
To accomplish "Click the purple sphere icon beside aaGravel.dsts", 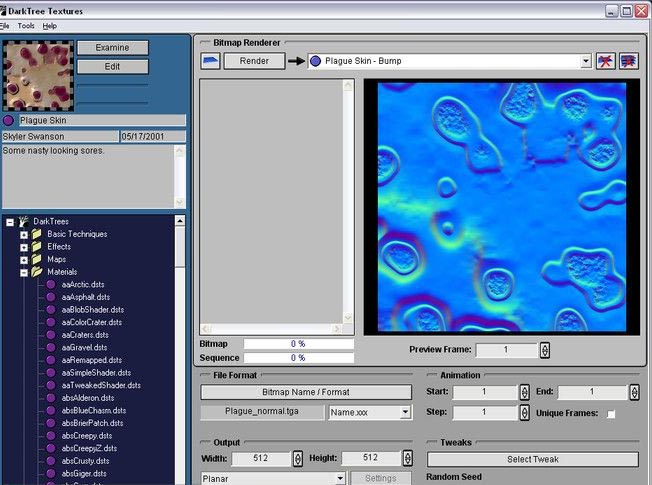I will pyautogui.click(x=50, y=347).
